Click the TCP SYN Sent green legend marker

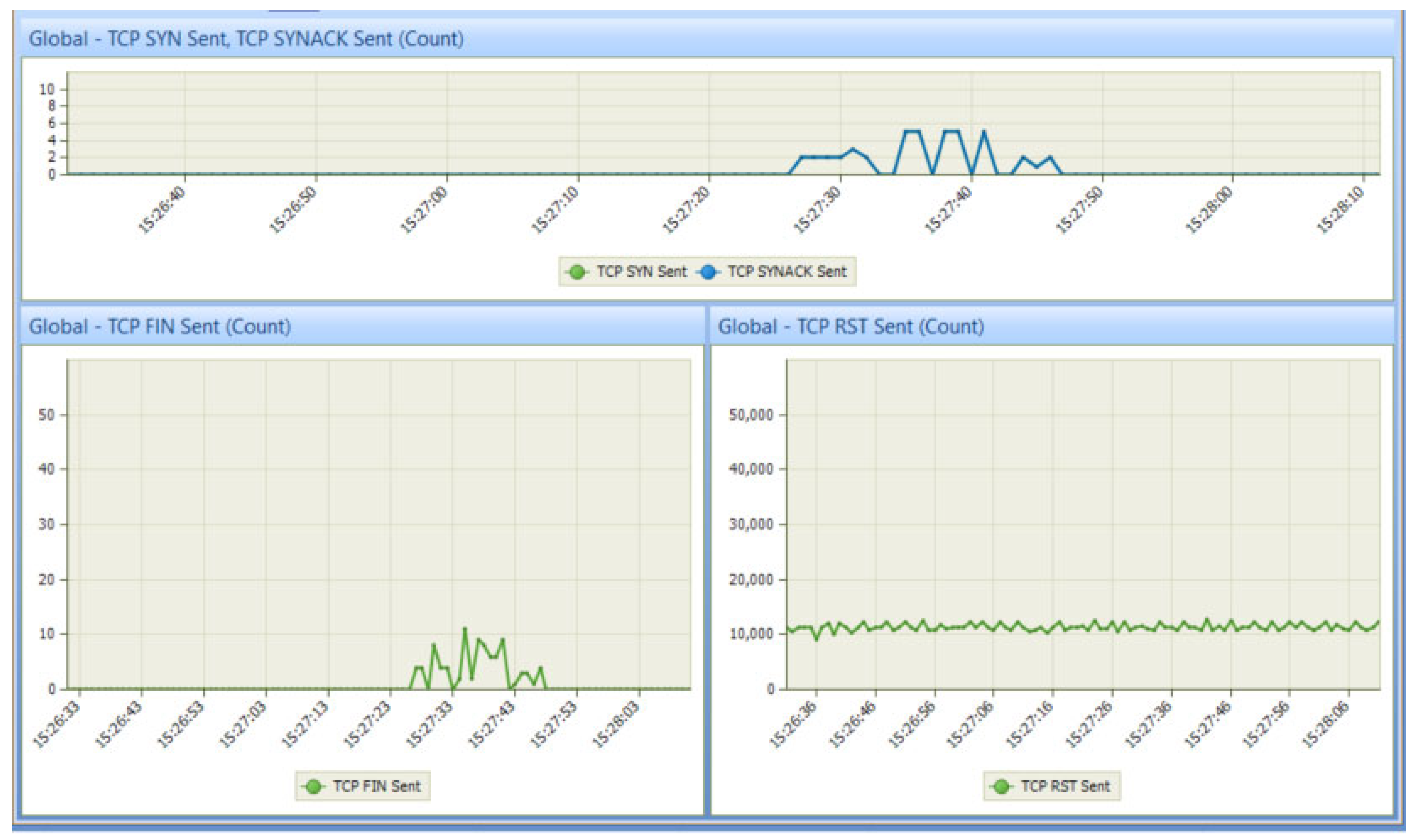coord(577,272)
